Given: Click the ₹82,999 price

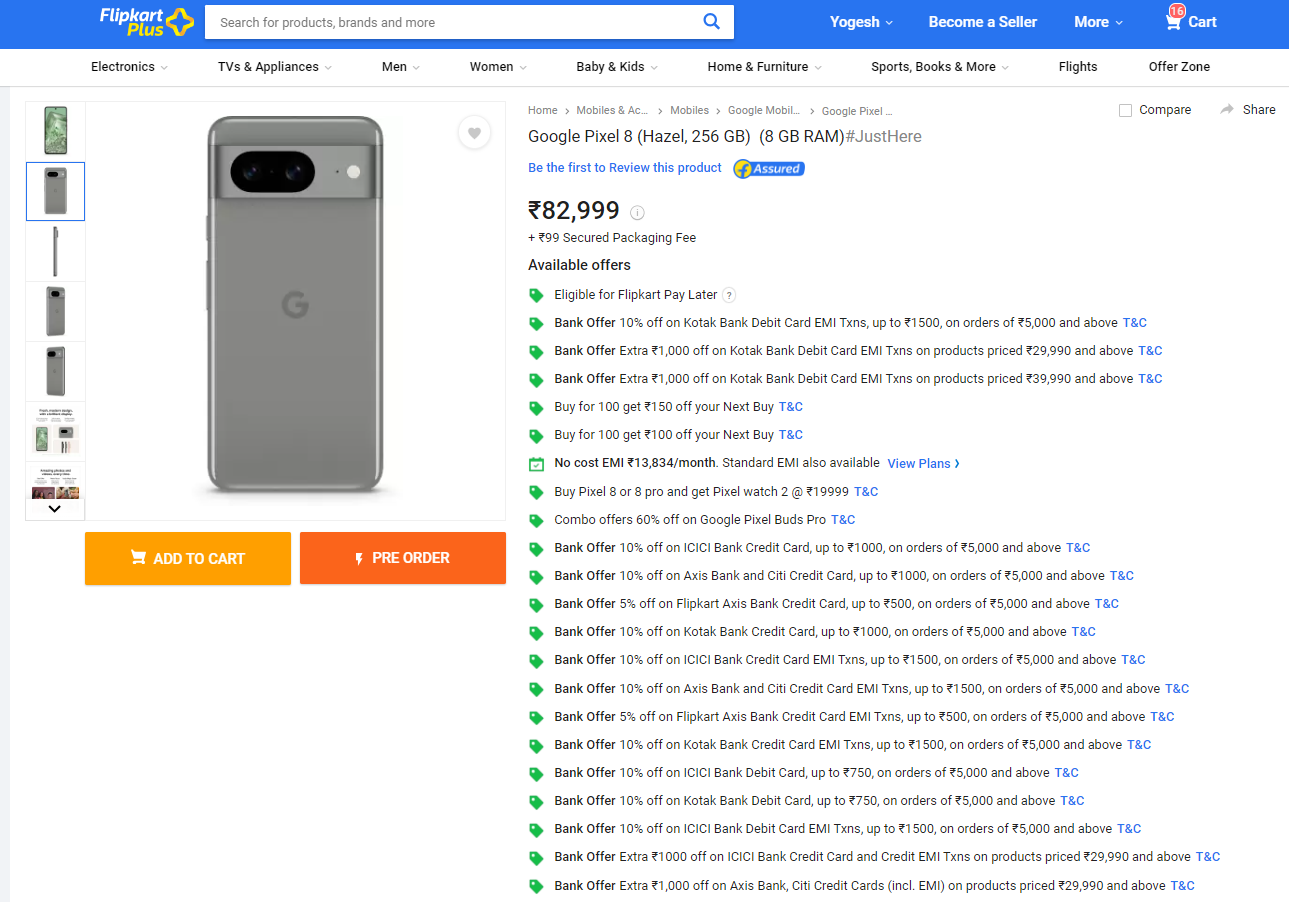Looking at the screenshot, I should coord(574,211).
